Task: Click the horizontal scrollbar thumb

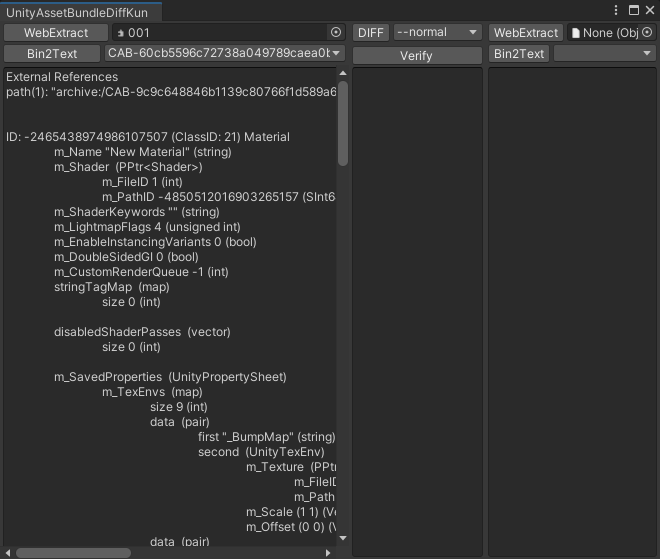Action: coord(73,553)
